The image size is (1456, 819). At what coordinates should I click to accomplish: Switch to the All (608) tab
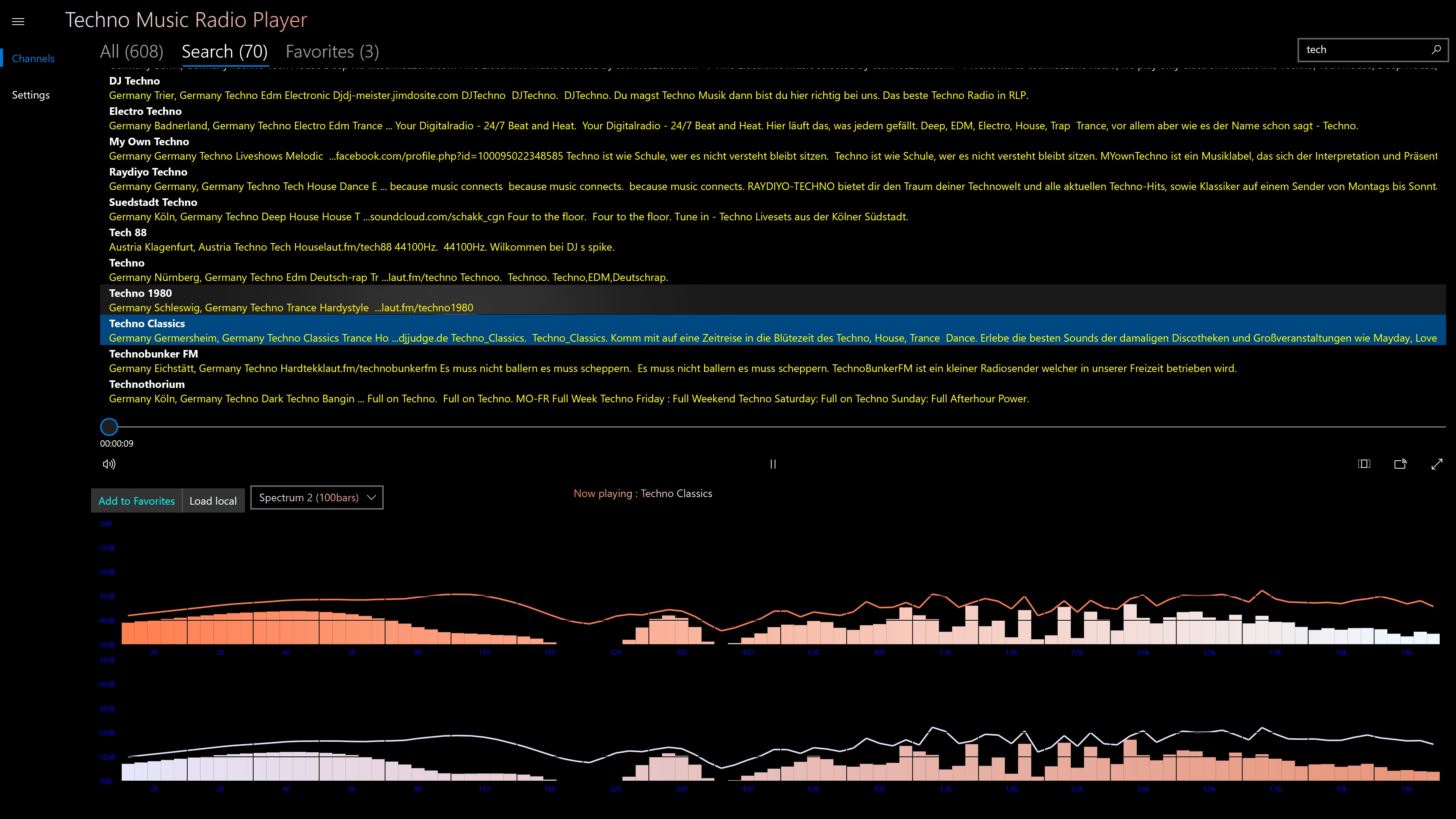tap(132, 52)
